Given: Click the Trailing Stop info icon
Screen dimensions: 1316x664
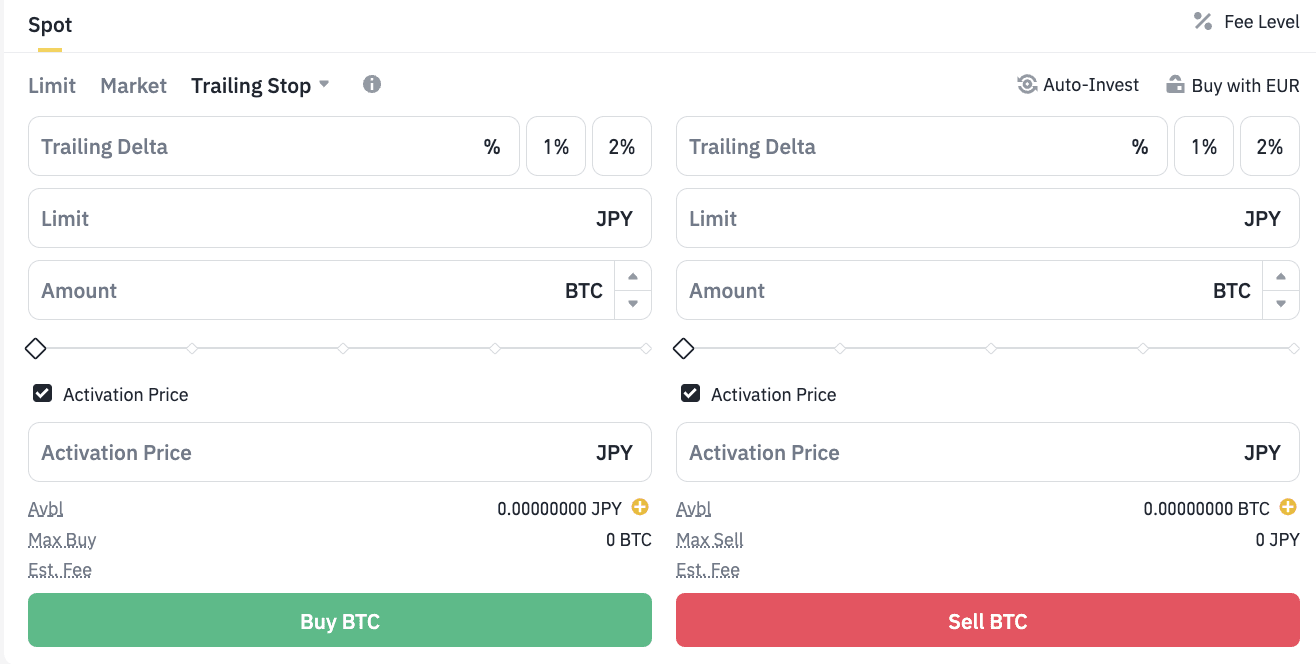Looking at the screenshot, I should point(372,84).
